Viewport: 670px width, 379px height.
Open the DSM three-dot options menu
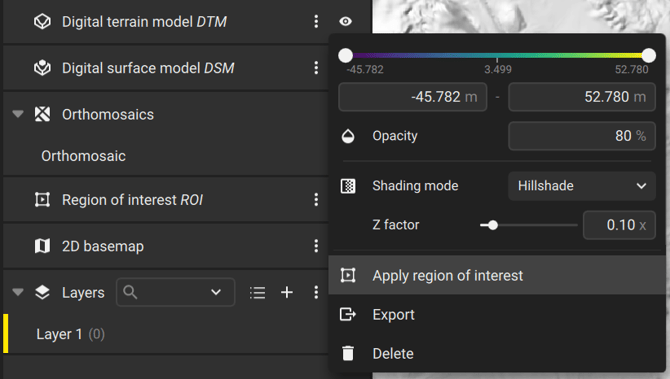[x=316, y=68]
